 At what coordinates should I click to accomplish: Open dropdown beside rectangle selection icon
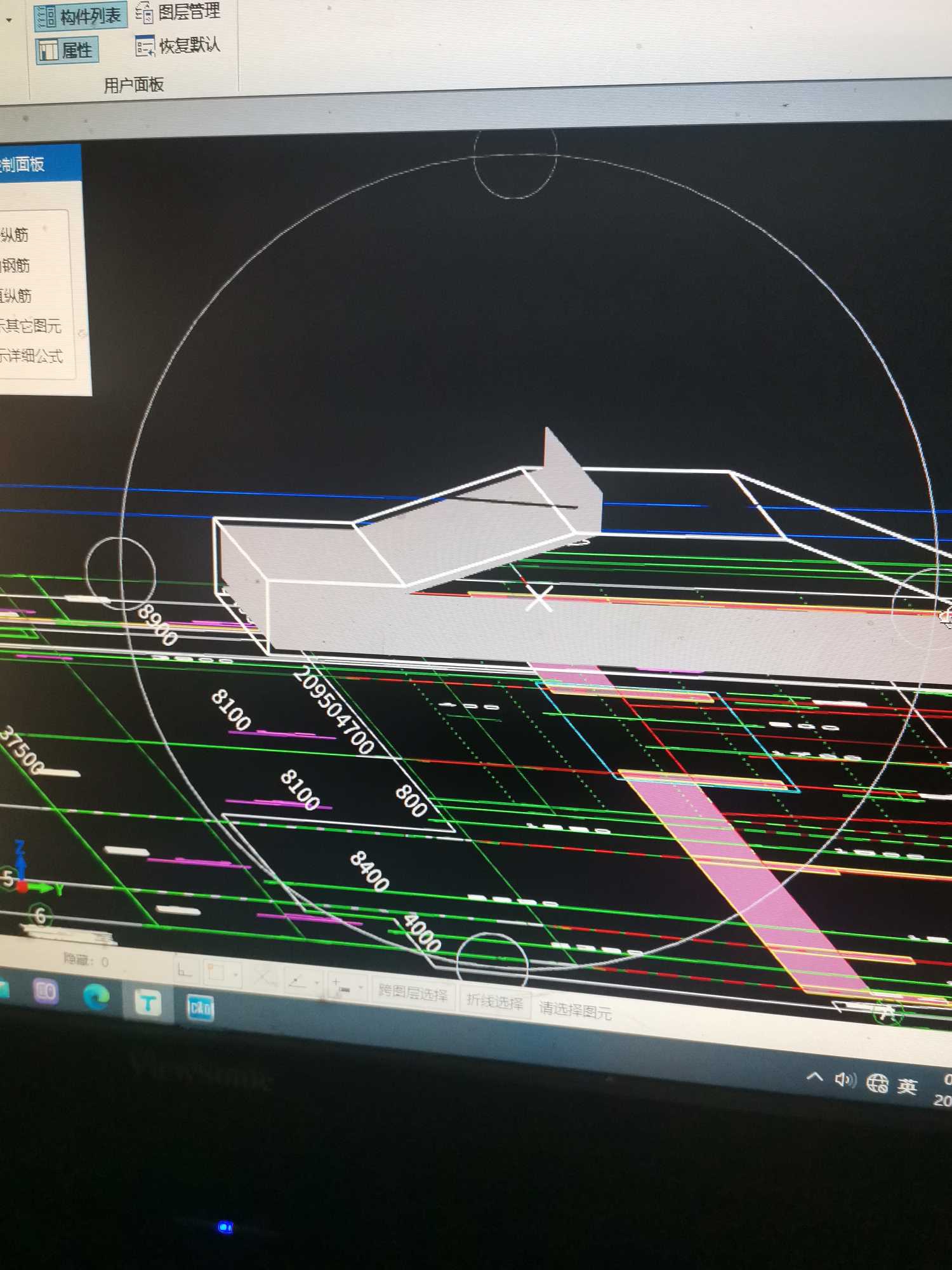pyautogui.click(x=236, y=975)
